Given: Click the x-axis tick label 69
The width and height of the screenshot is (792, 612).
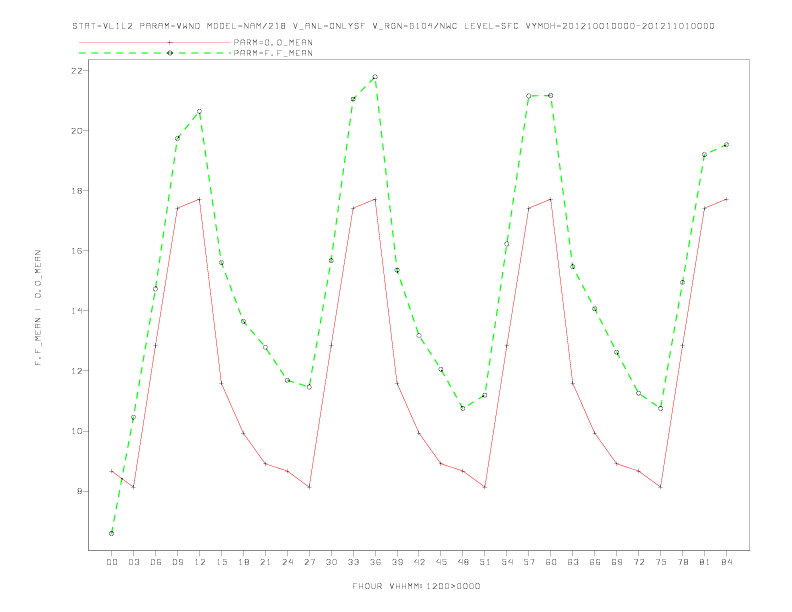Looking at the screenshot, I should pos(617,562).
